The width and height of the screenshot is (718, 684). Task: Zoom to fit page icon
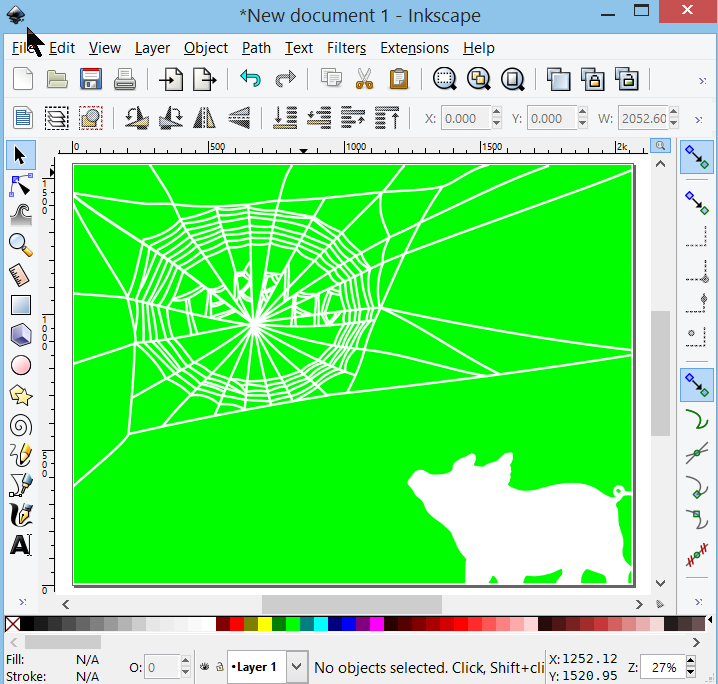pos(512,79)
